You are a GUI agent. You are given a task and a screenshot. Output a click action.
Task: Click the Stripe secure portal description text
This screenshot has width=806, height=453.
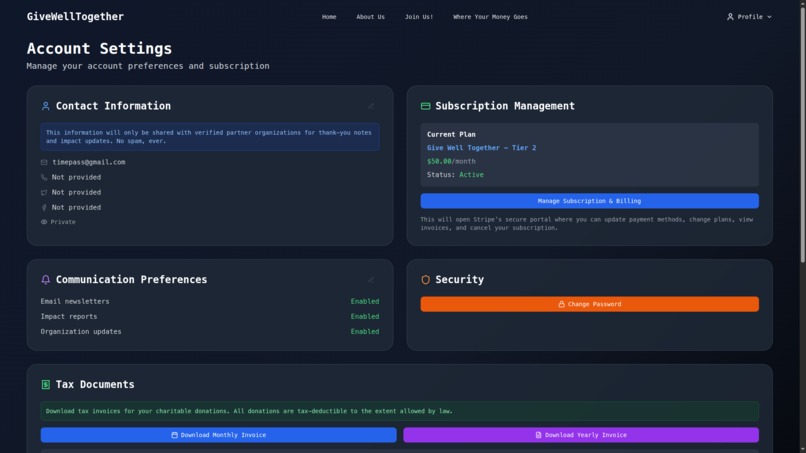point(587,224)
